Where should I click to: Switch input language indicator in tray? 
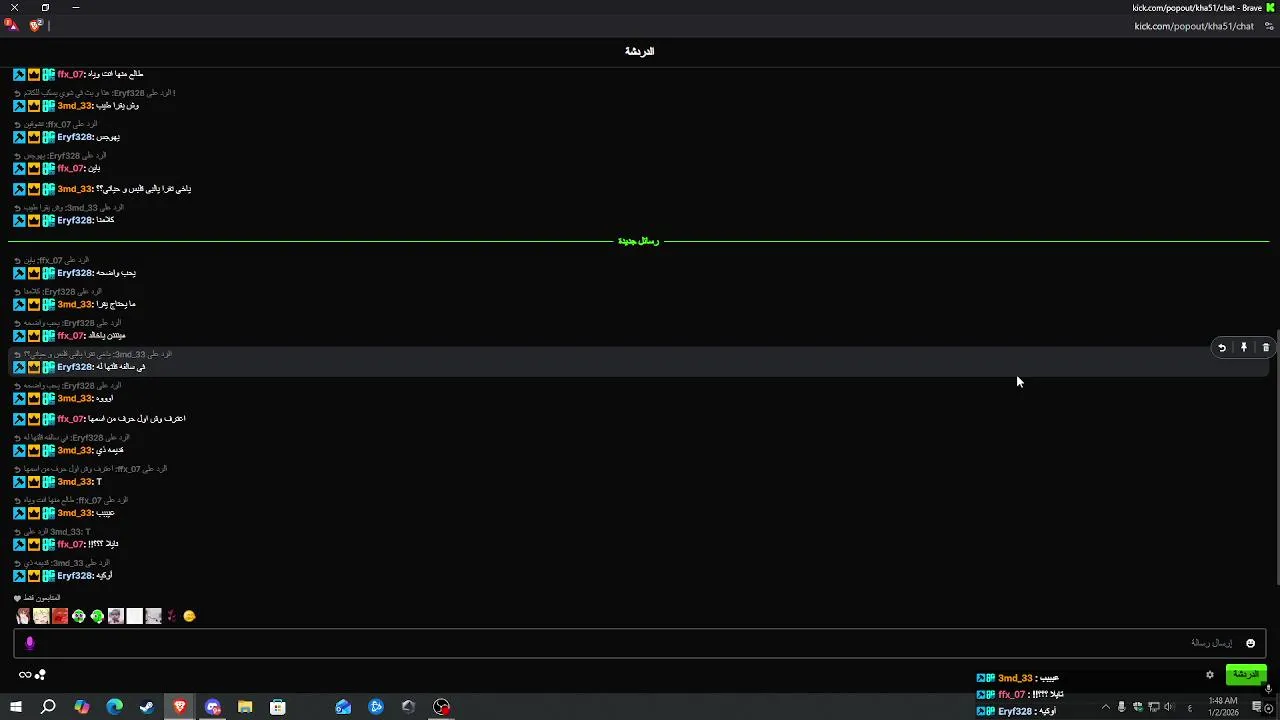1189,707
